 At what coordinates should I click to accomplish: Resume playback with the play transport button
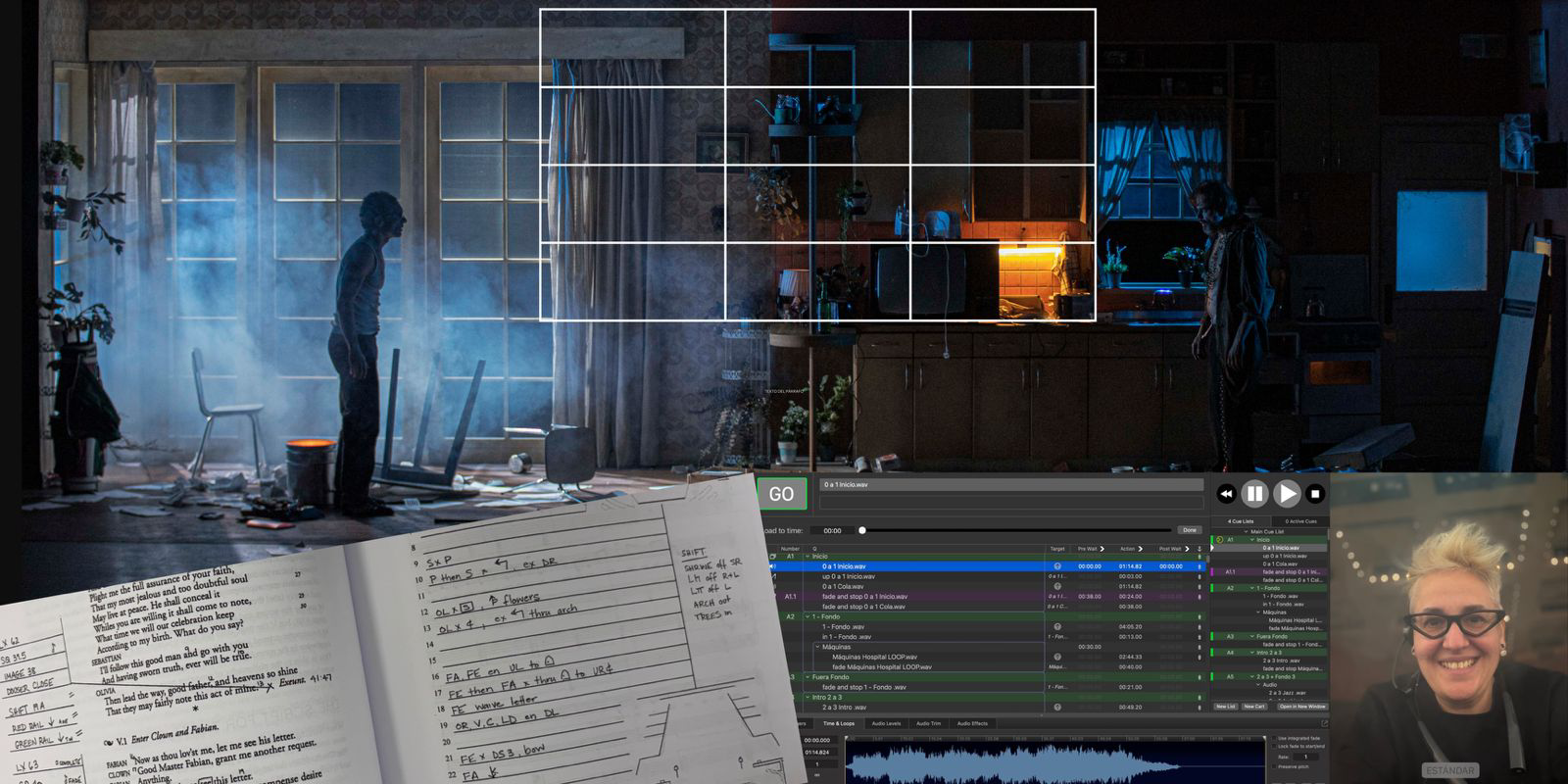(1287, 494)
